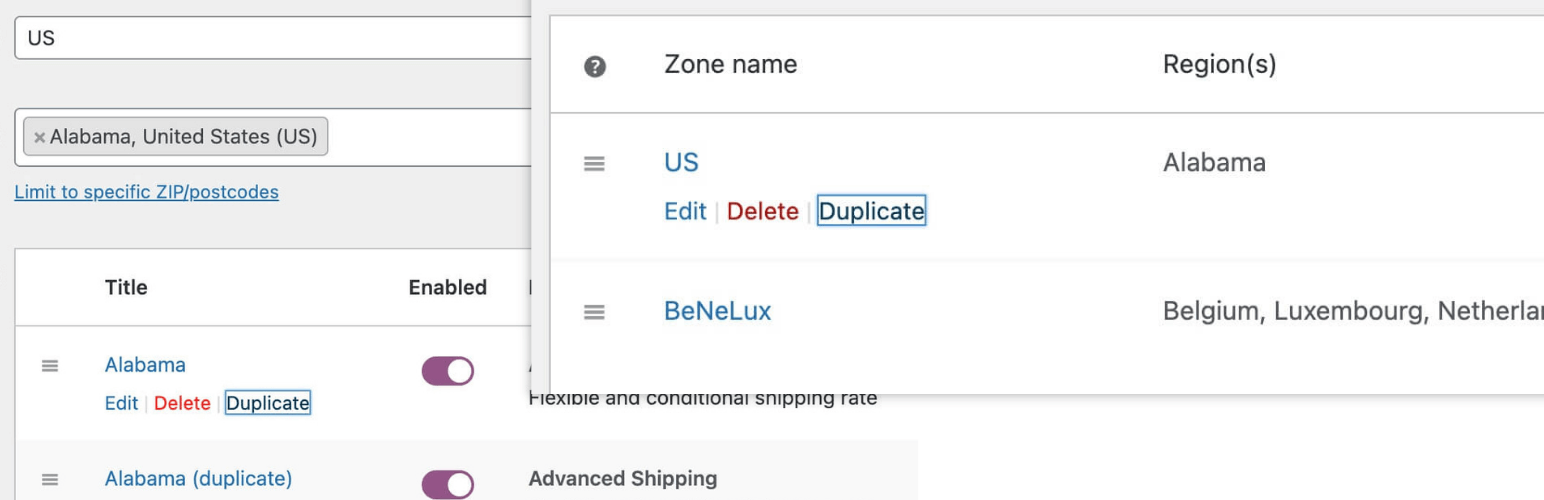Screen dimensions: 1544x500
Task: Click the help question mark icon
Action: (x=595, y=67)
